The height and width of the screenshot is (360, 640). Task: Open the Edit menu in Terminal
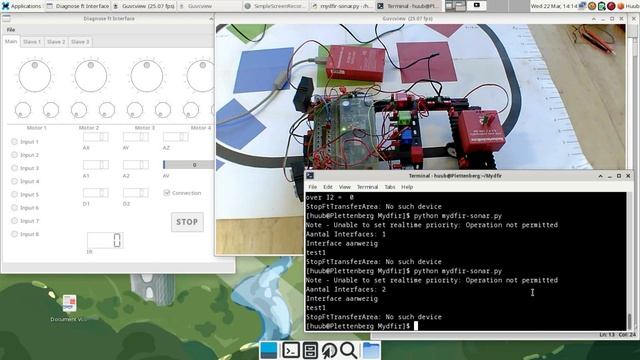coord(328,187)
